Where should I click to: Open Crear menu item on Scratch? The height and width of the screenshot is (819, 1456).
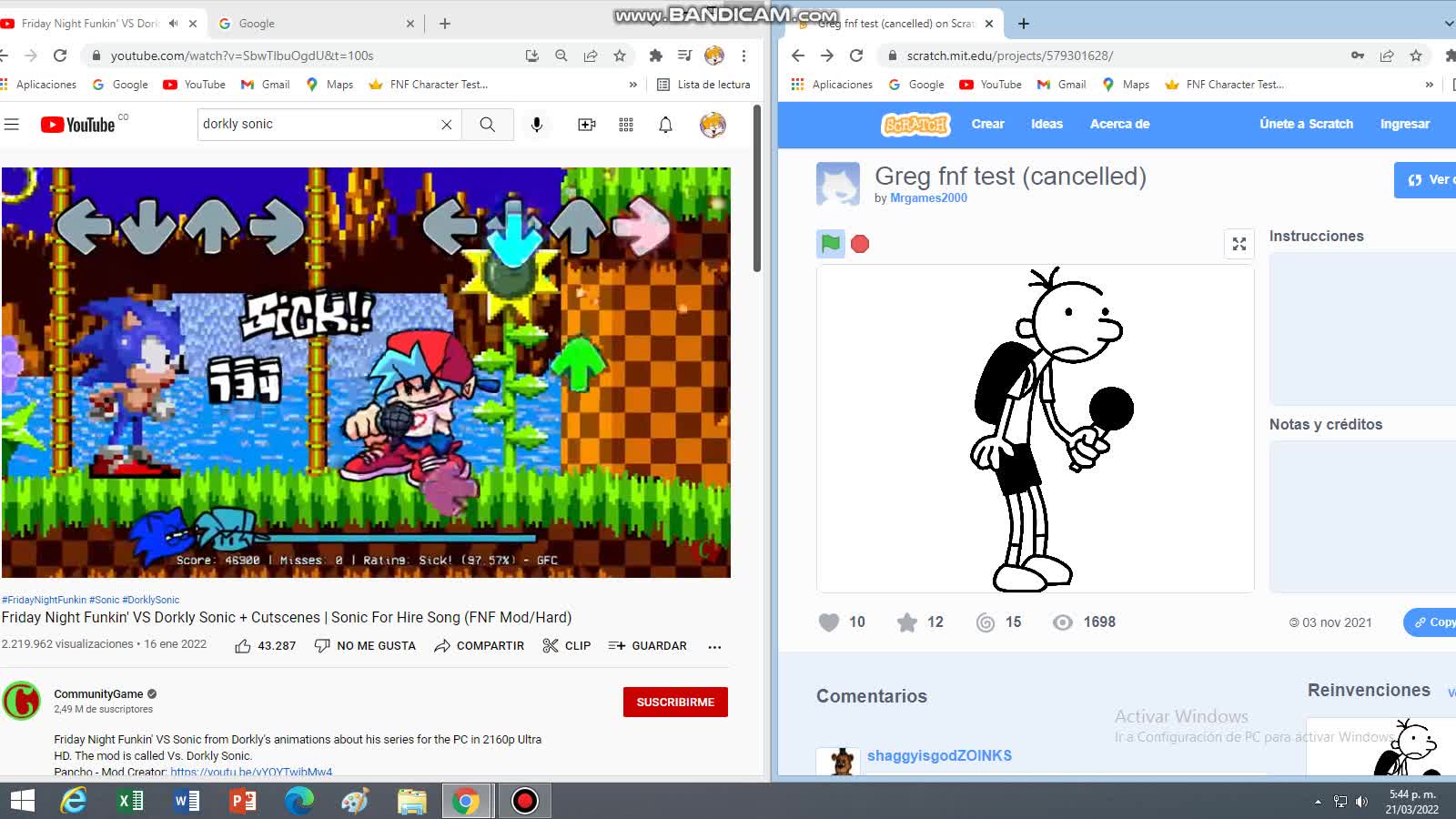pyautogui.click(x=987, y=124)
